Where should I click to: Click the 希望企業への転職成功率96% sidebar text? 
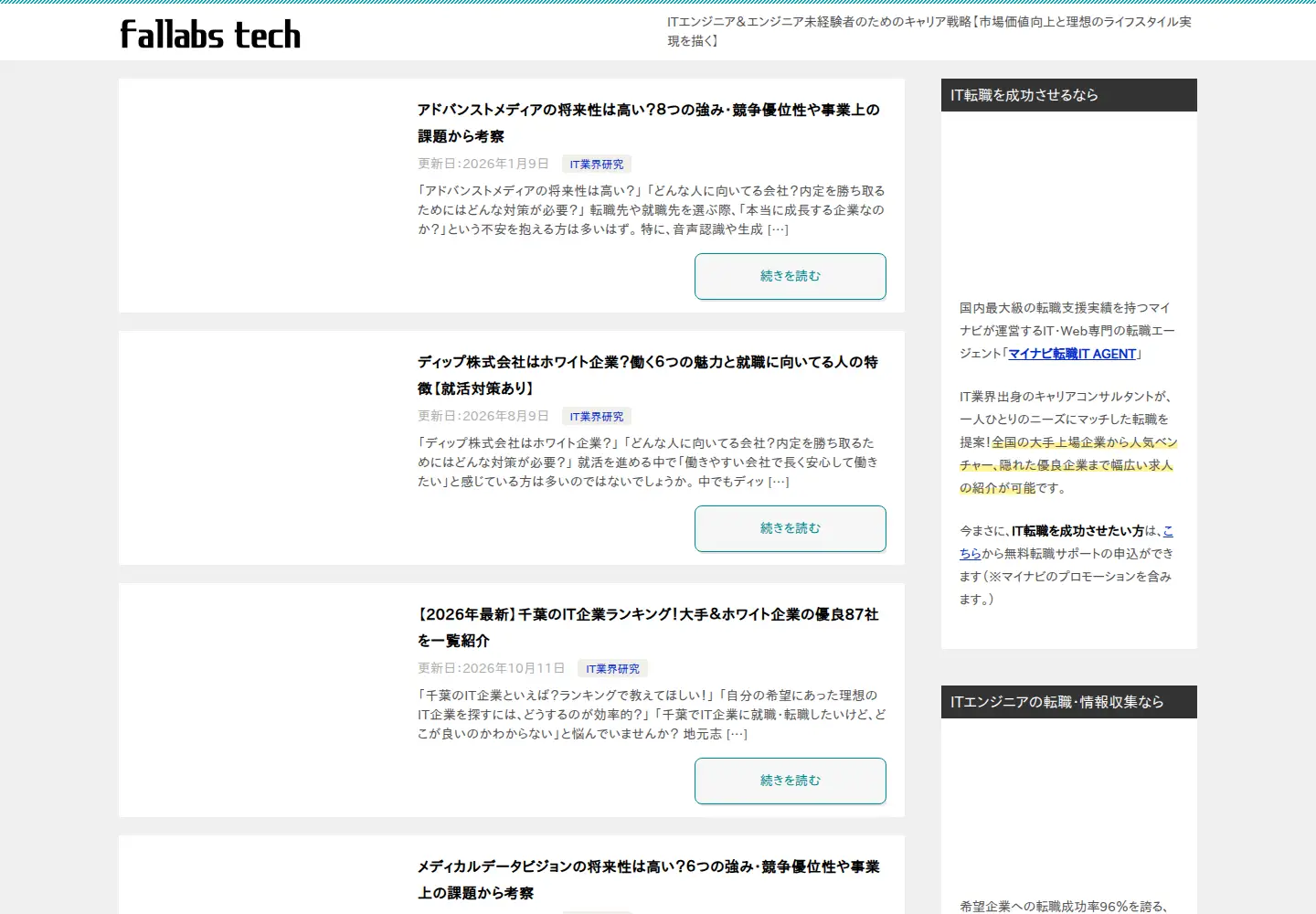point(1064,906)
